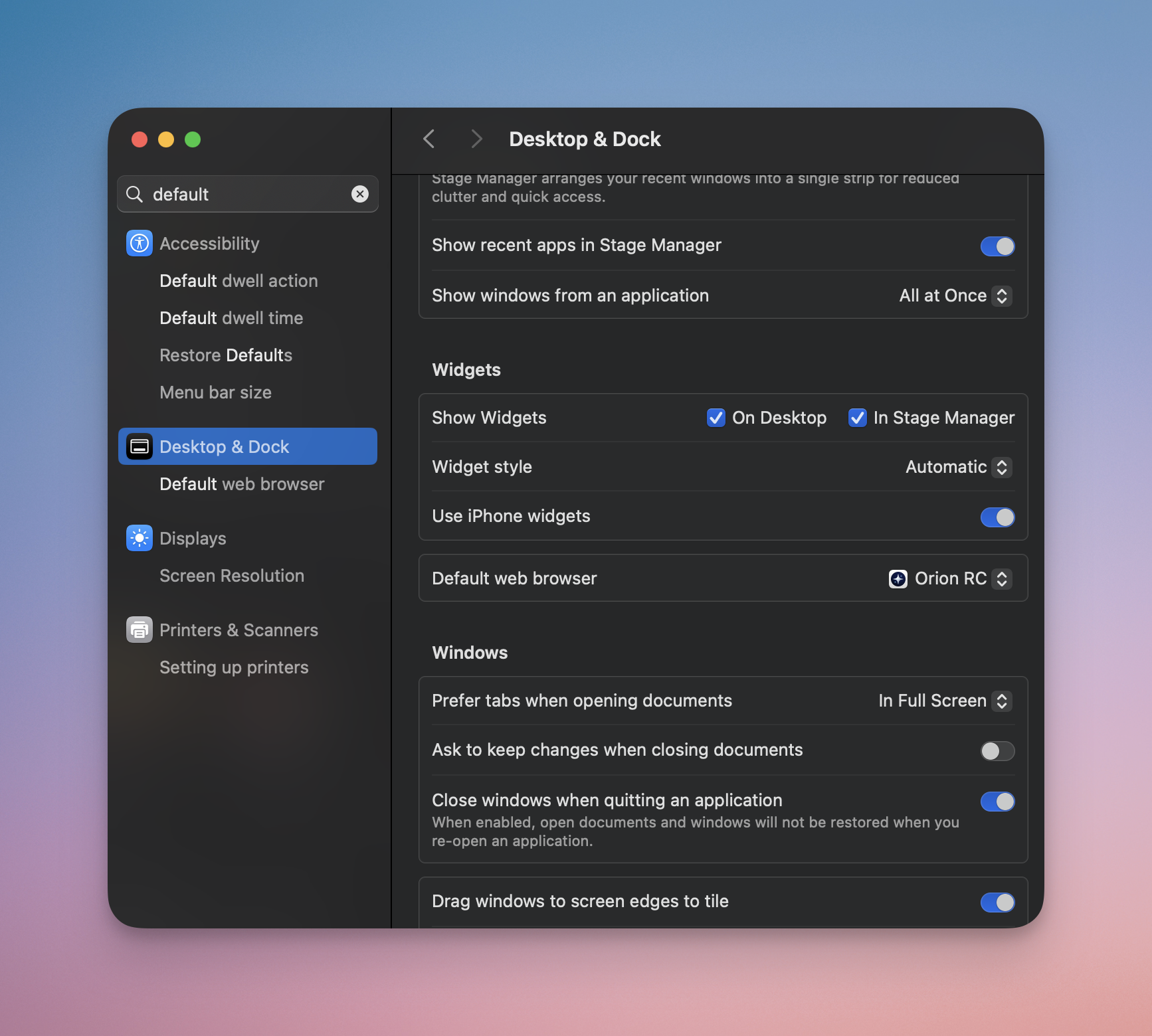Uncheck the On Desktop widgets checkbox
The image size is (1152, 1036).
pos(716,418)
